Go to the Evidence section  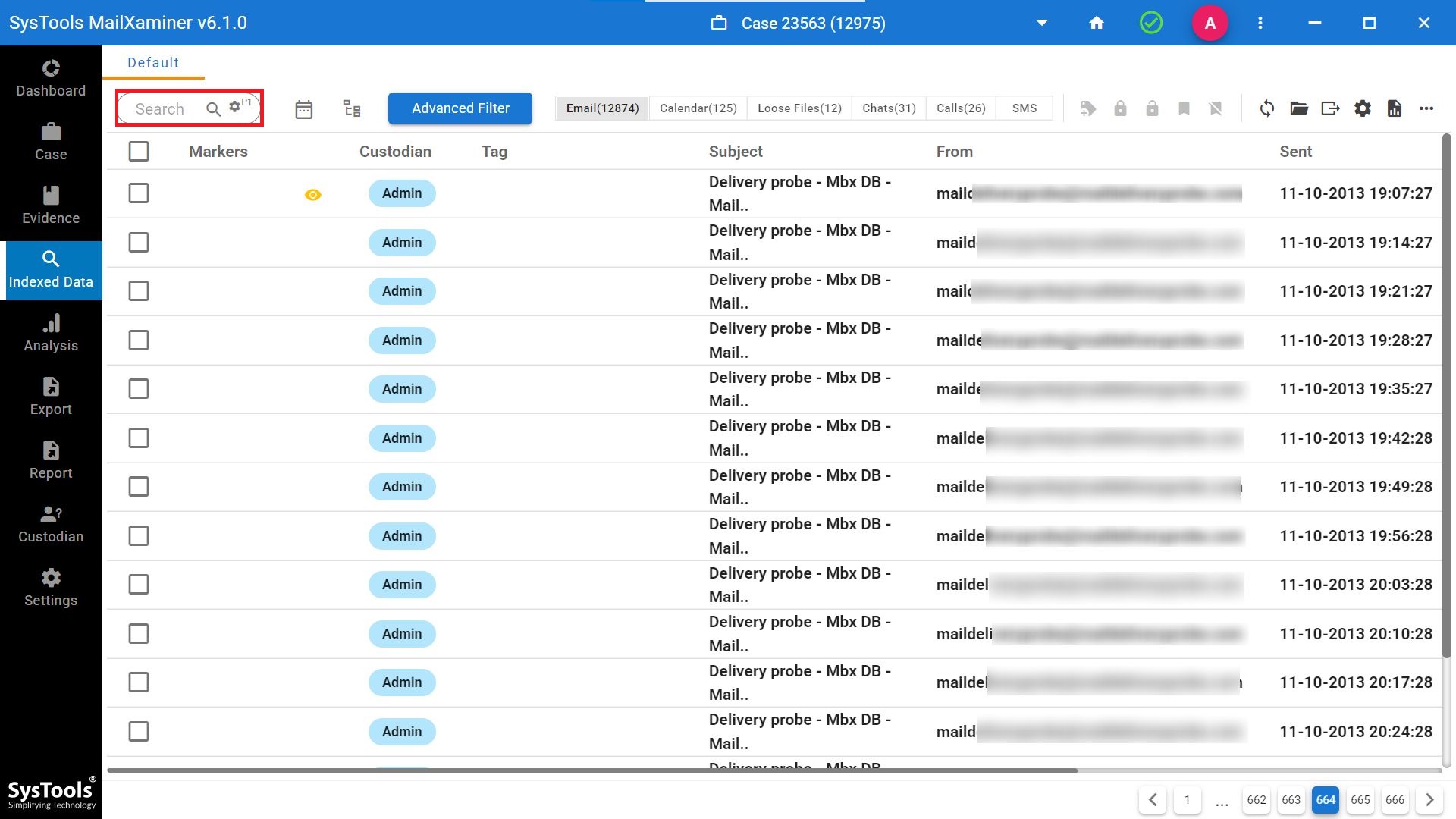[51, 206]
